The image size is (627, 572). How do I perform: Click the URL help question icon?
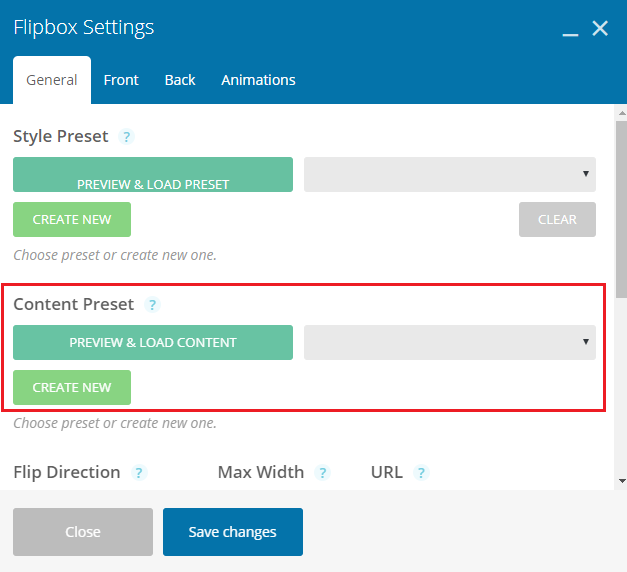coord(421,473)
